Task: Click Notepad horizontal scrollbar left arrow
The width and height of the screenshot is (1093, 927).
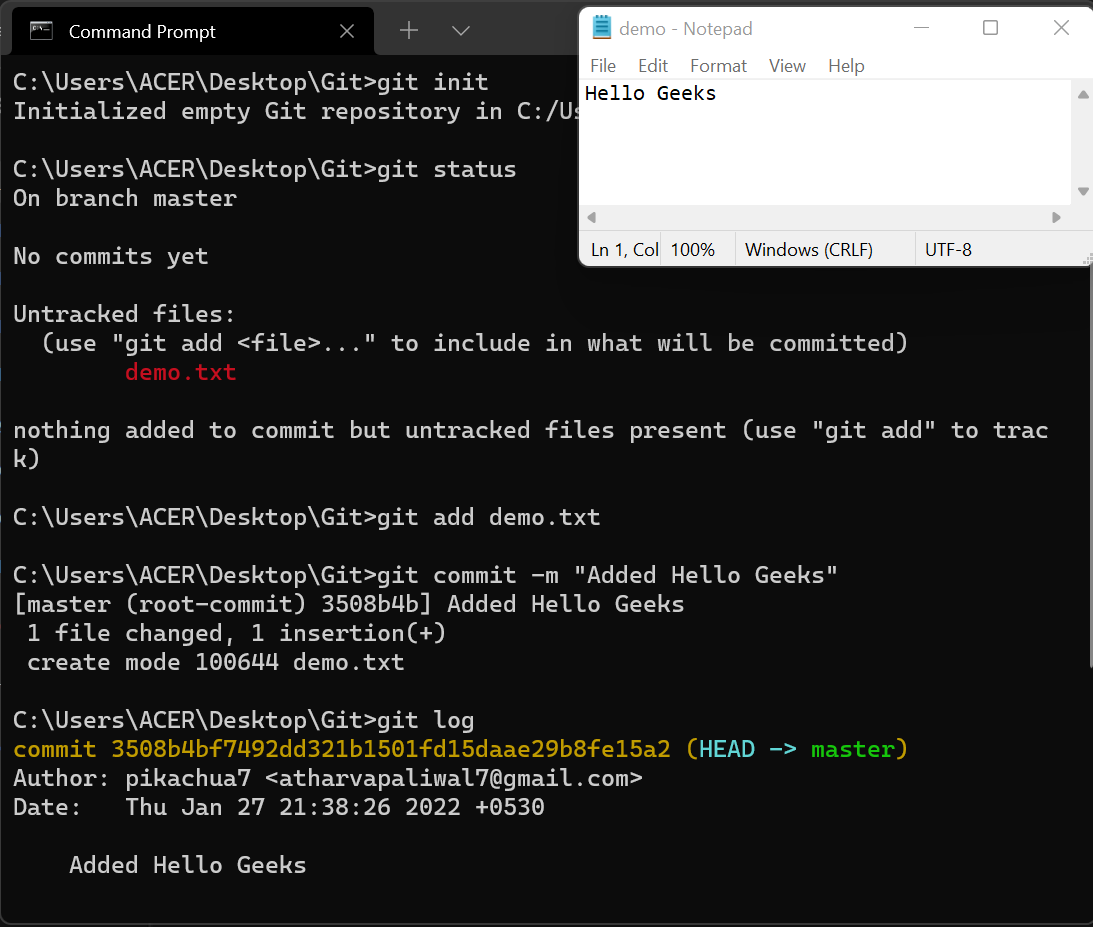Action: (x=592, y=217)
